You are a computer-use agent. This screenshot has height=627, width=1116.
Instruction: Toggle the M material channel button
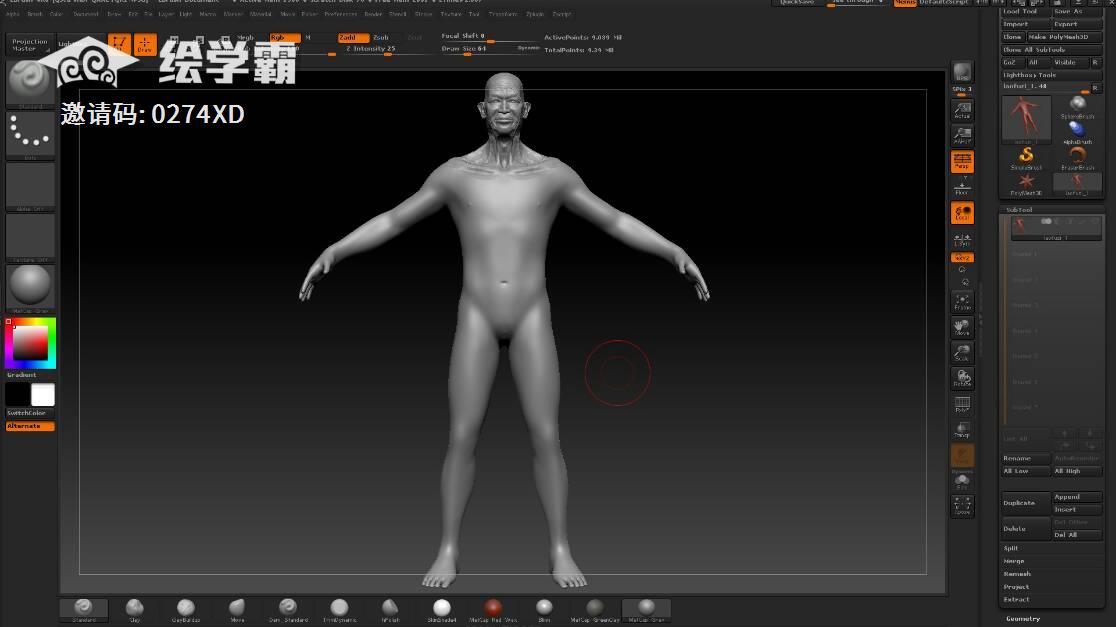point(308,37)
